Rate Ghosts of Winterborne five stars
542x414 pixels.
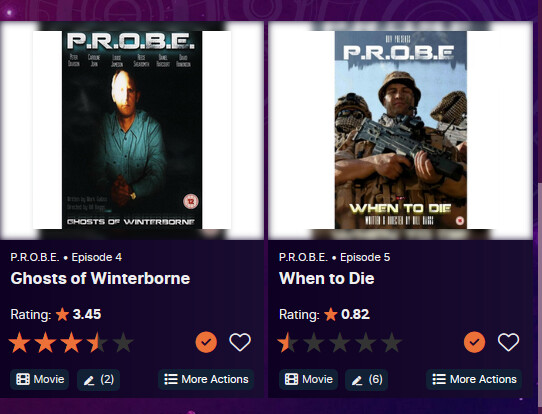pos(123,342)
